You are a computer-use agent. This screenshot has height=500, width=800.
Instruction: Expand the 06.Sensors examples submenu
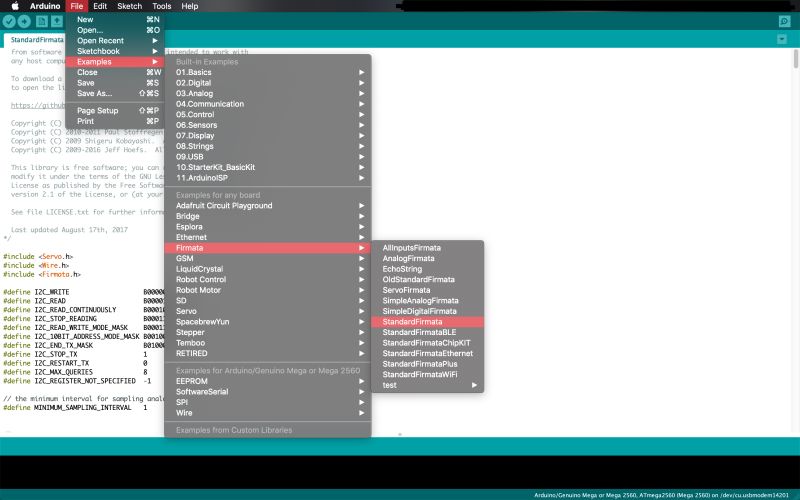pyautogui.click(x=268, y=125)
